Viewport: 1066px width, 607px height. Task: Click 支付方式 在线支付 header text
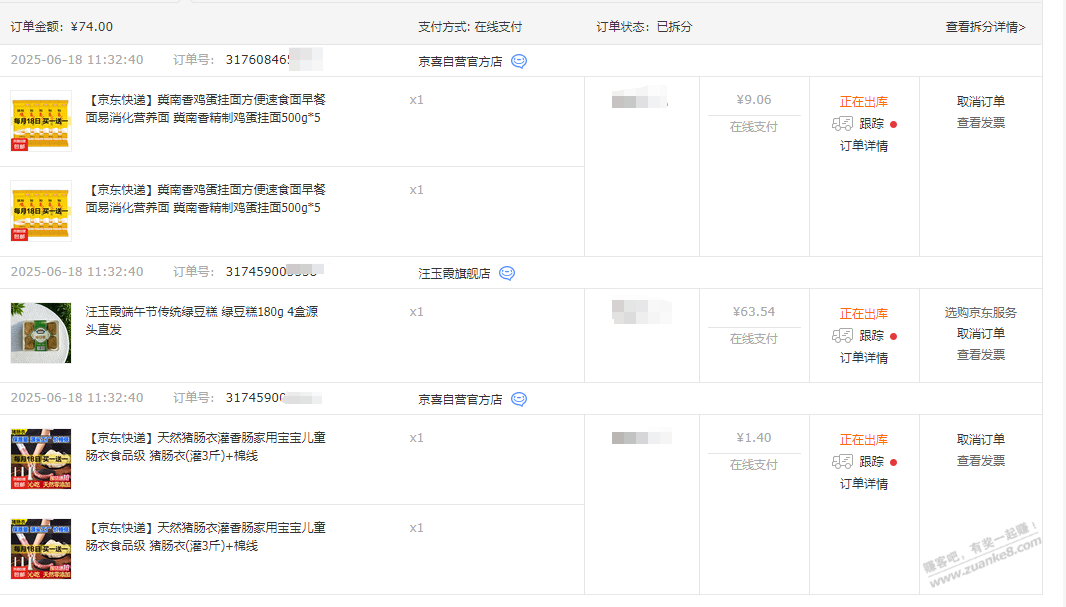click(x=470, y=27)
